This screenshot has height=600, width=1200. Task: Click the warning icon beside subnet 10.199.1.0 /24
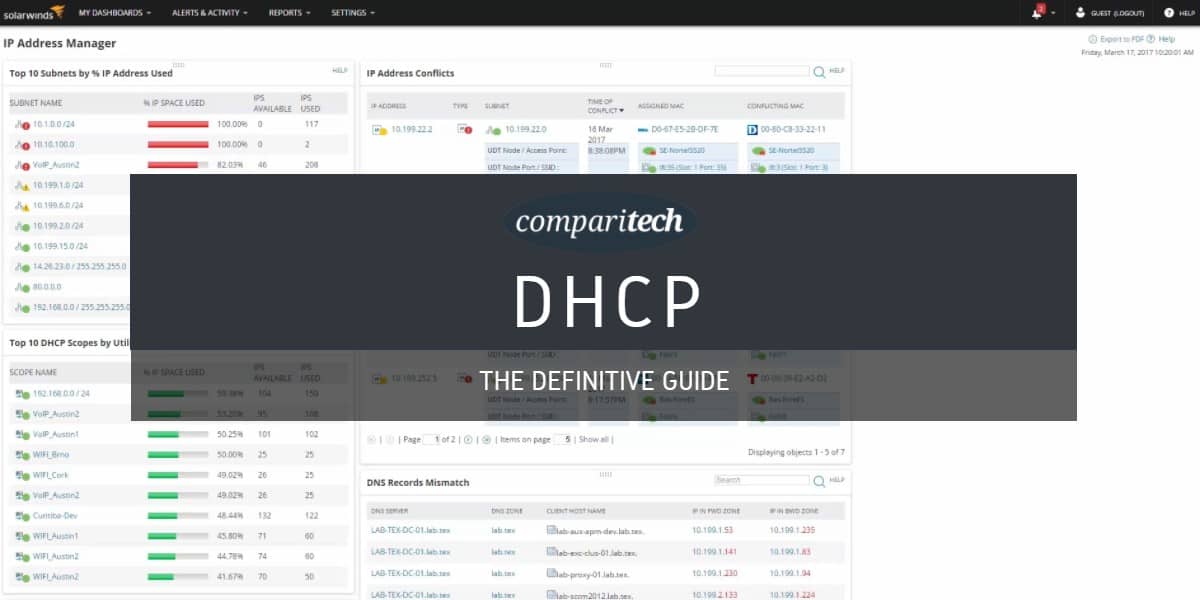tap(22, 185)
